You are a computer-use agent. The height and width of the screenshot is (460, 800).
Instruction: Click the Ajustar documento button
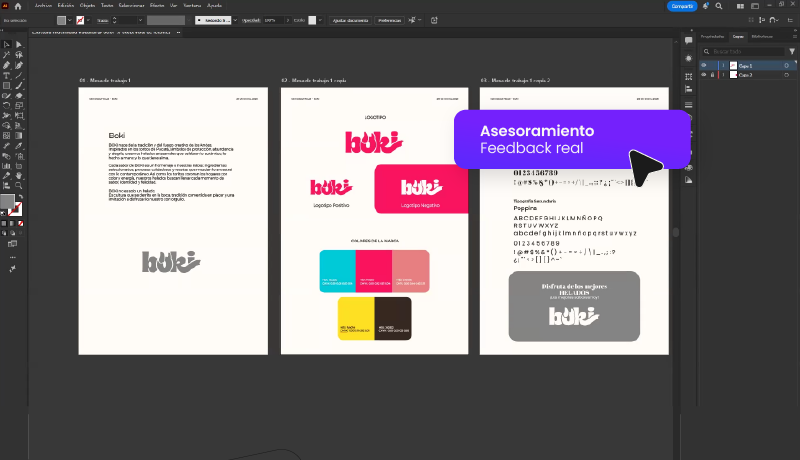tap(351, 20)
